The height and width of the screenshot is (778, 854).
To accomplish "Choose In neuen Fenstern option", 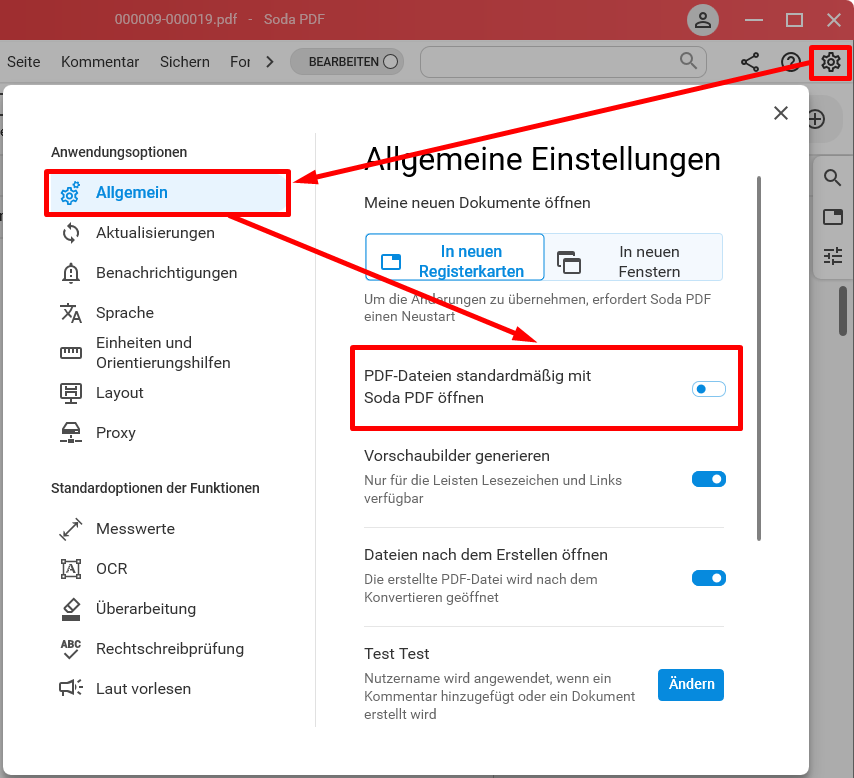I will 633,257.
